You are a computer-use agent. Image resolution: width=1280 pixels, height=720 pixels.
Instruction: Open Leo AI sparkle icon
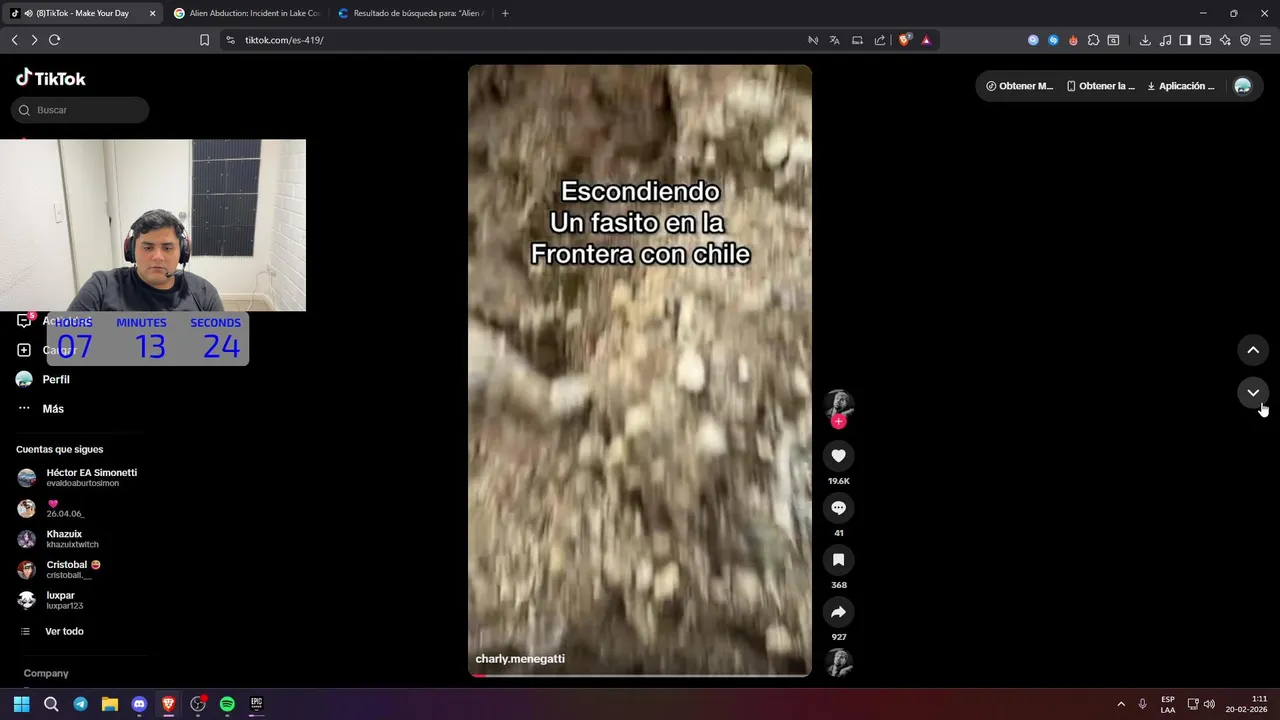tap(1225, 40)
